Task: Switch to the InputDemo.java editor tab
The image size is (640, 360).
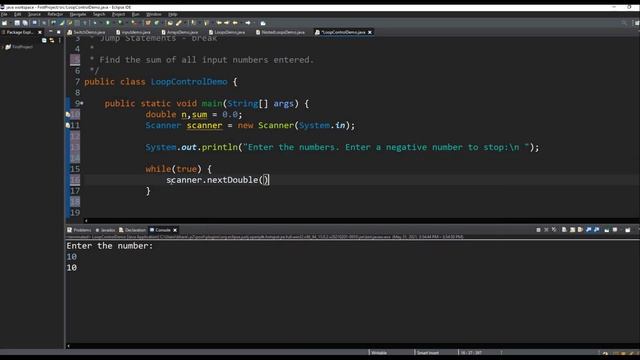Action: point(133,32)
